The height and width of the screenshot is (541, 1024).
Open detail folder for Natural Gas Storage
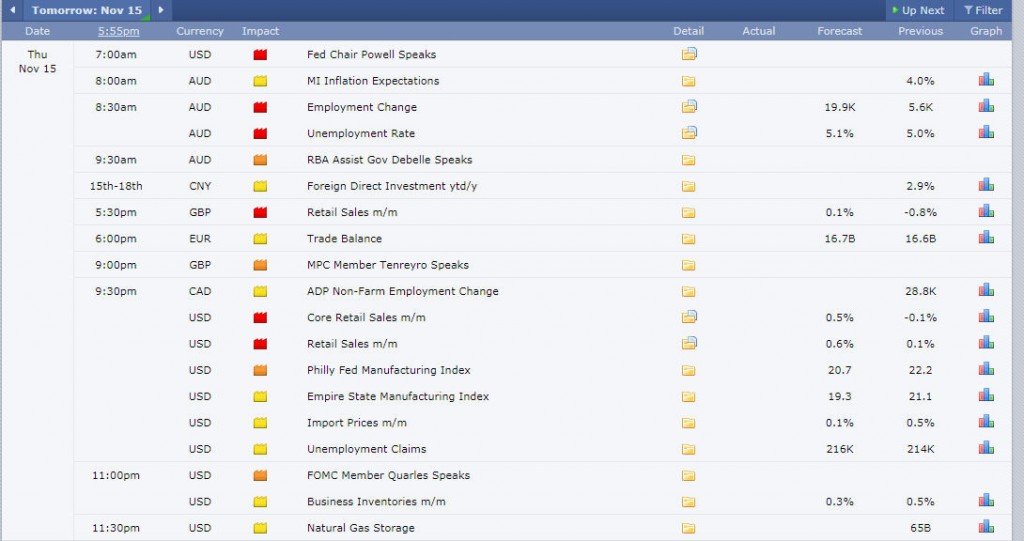coord(688,528)
